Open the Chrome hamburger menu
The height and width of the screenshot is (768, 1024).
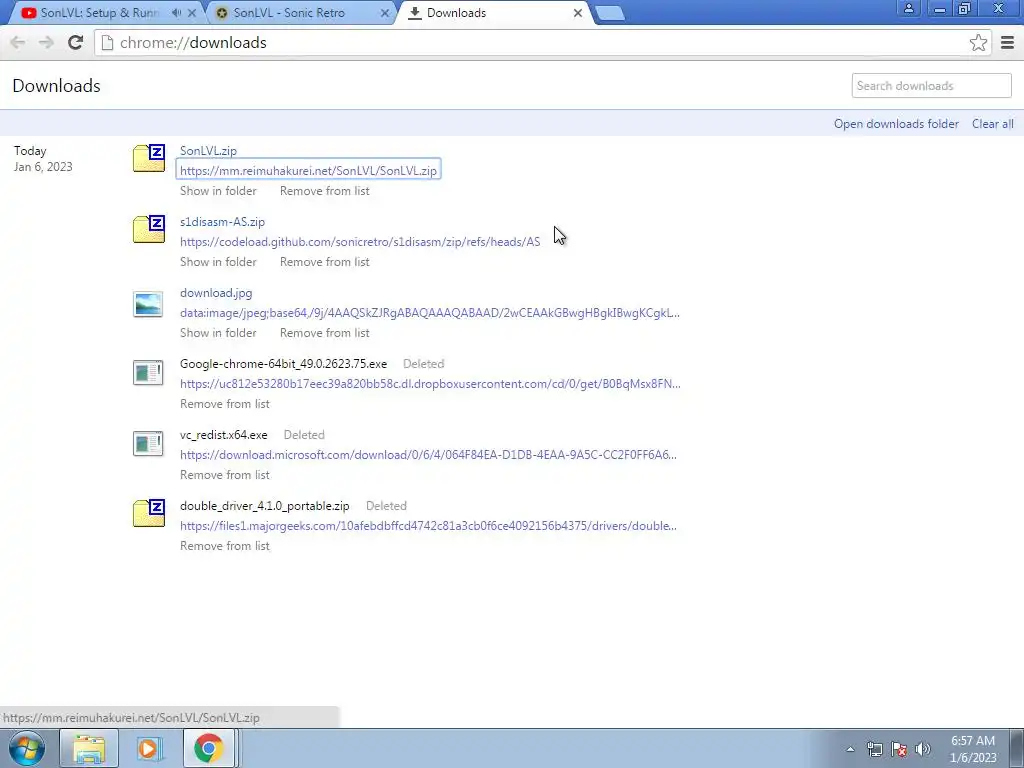(1007, 42)
